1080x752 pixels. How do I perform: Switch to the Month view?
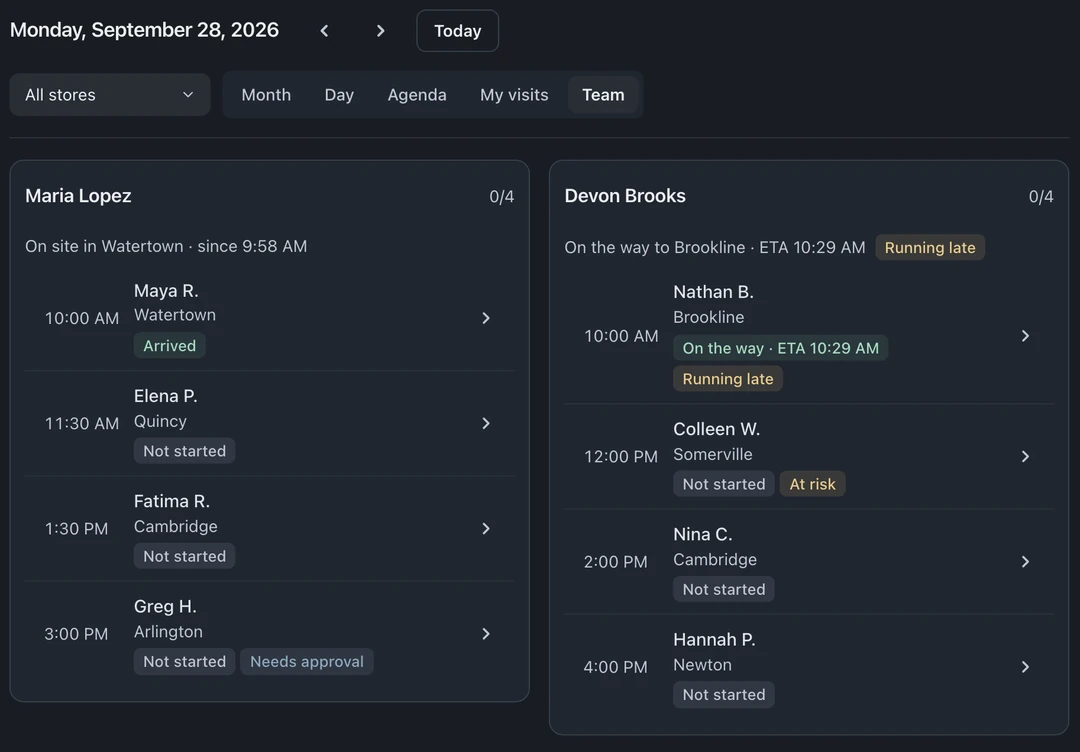[x=266, y=95]
